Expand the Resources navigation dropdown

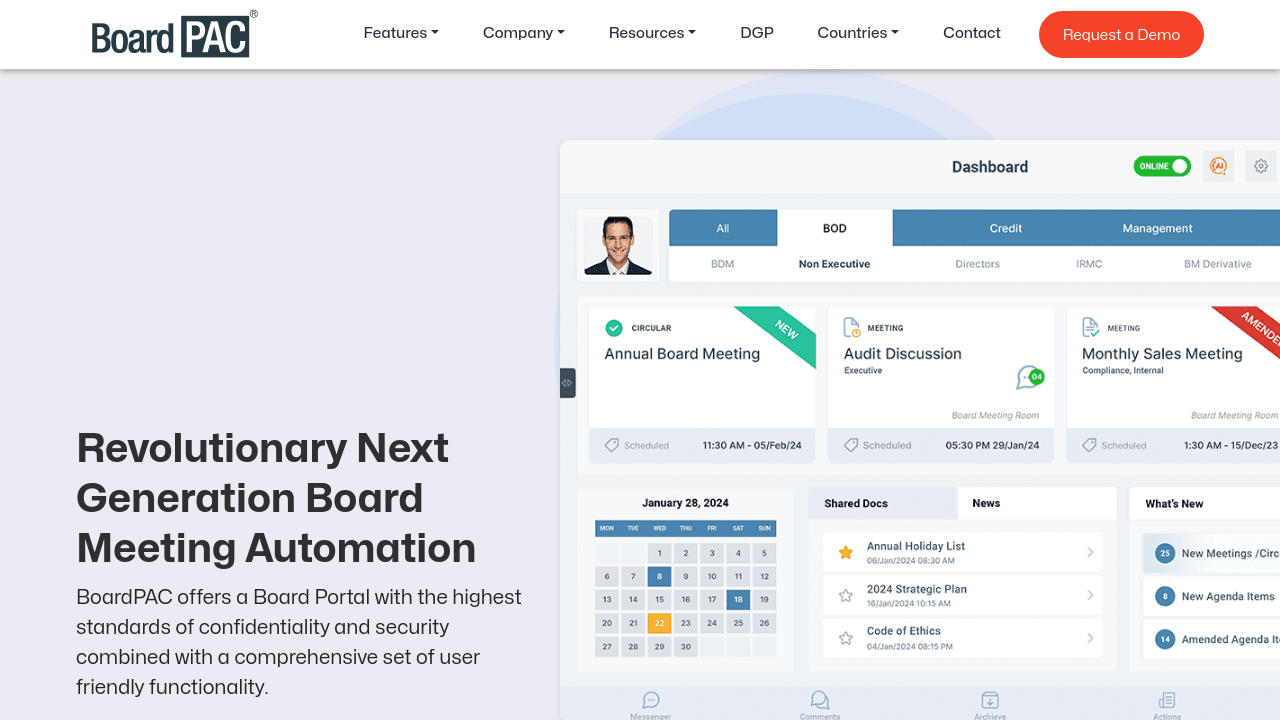652,33
